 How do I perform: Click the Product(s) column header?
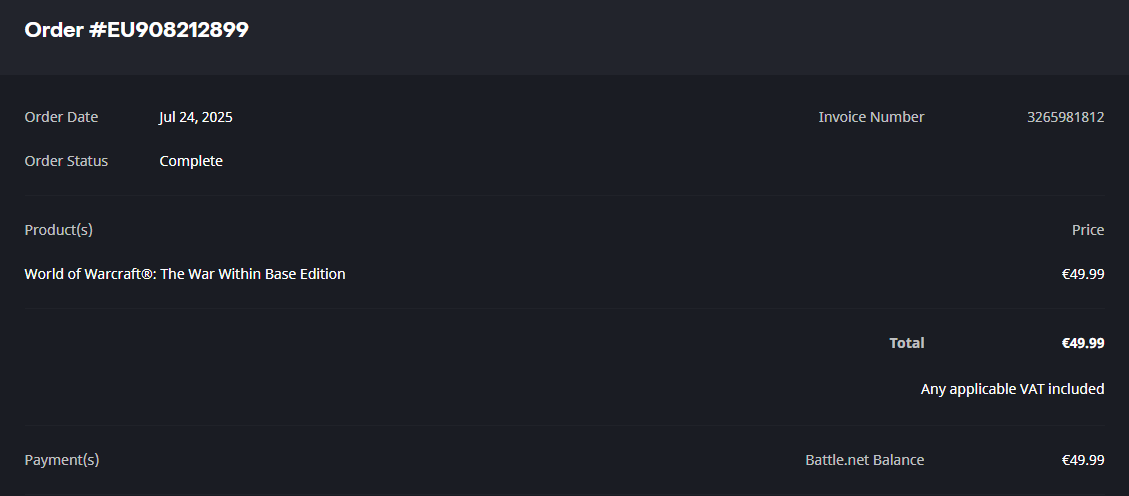[x=58, y=230]
